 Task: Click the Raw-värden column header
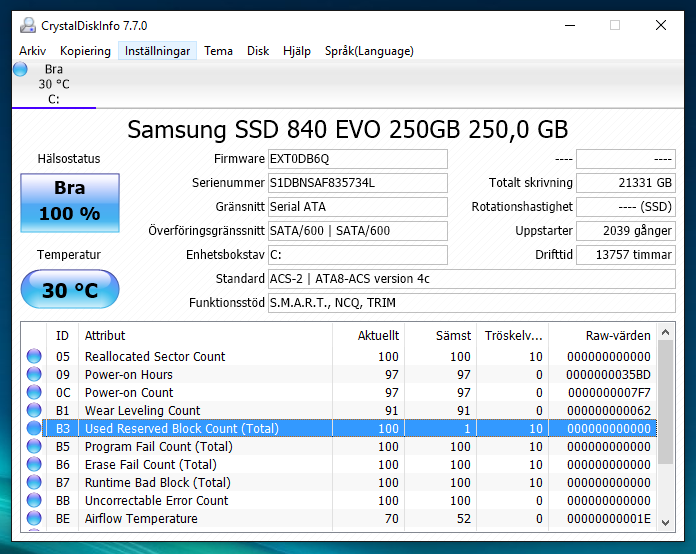tap(603, 336)
